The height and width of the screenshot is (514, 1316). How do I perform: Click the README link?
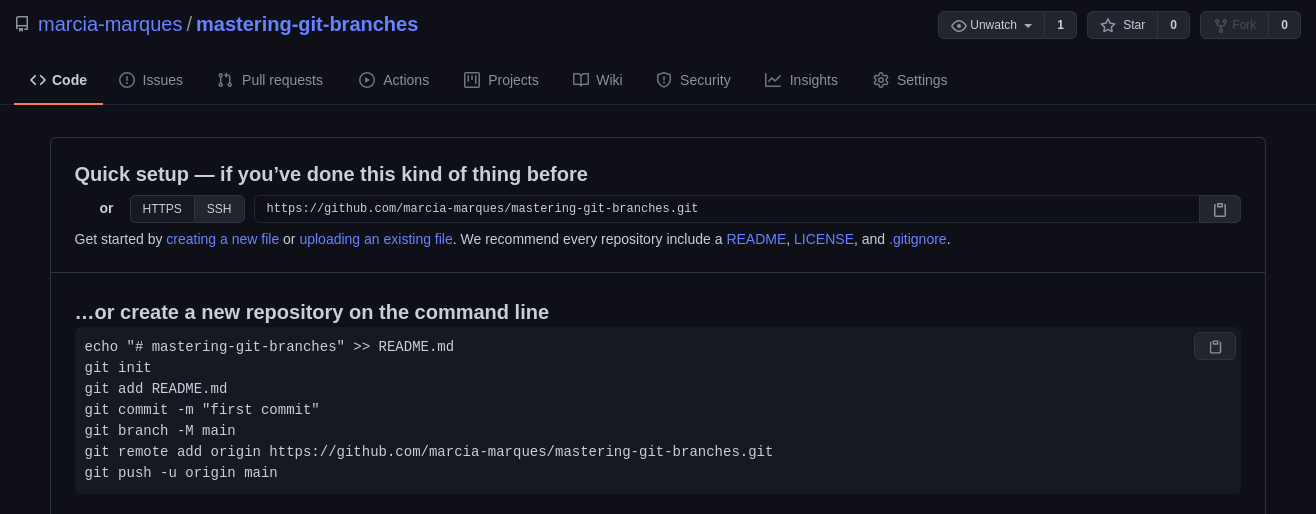click(756, 239)
